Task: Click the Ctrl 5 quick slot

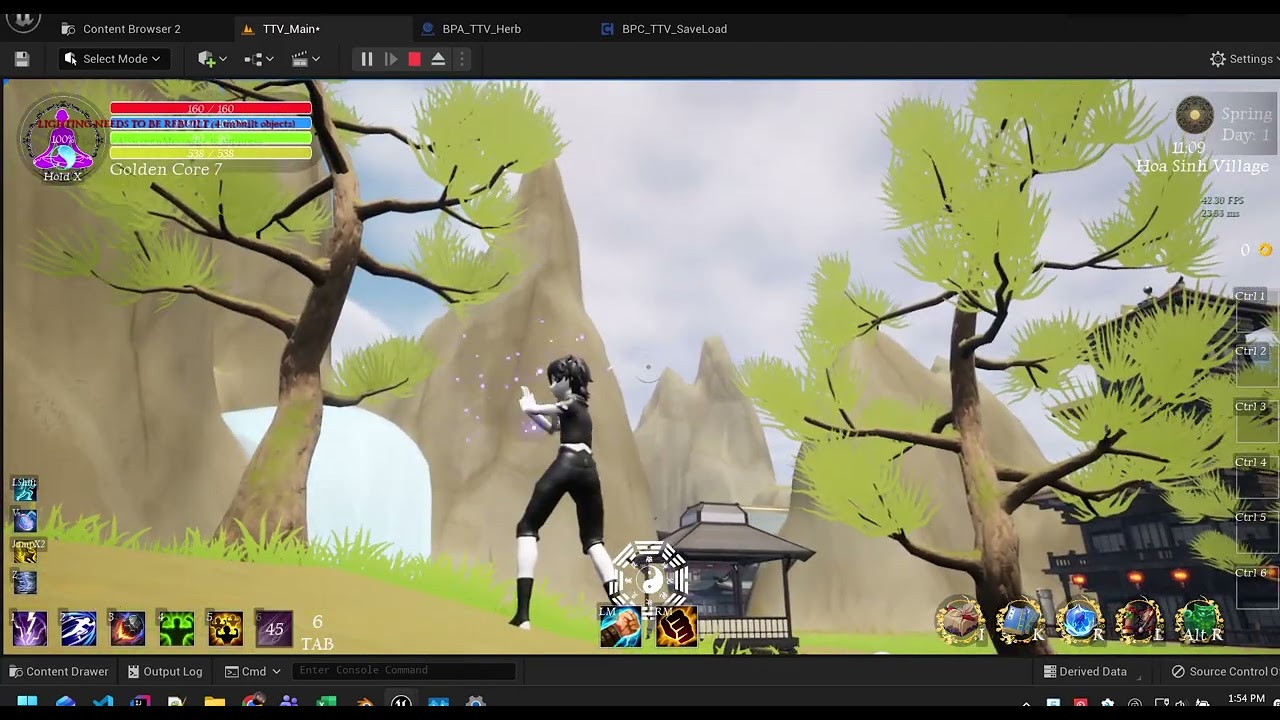Action: click(x=1256, y=531)
